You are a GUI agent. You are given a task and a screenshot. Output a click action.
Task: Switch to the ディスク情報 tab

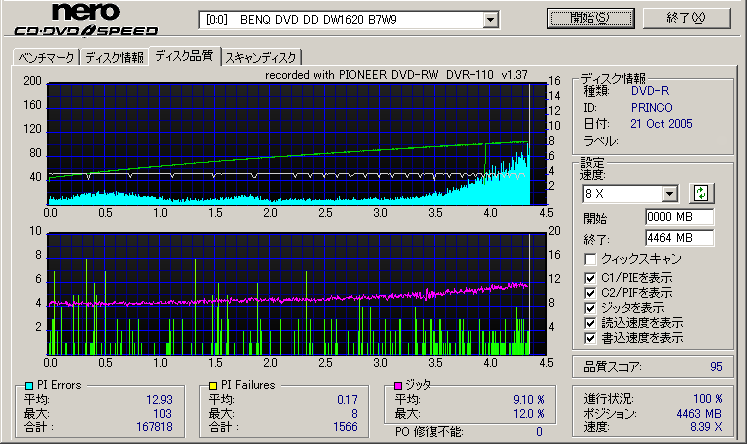pos(114,58)
